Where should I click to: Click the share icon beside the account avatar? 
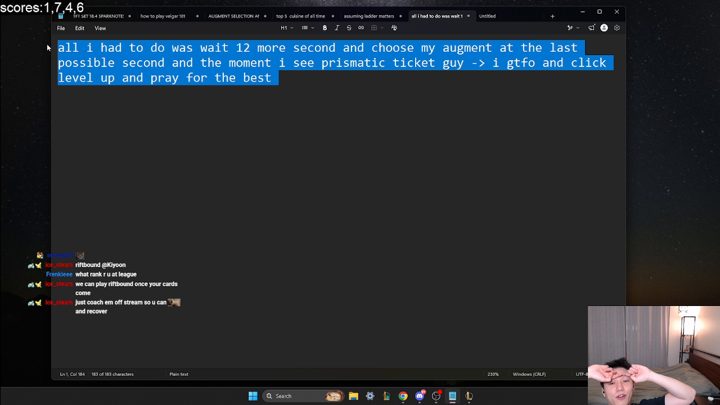591,28
